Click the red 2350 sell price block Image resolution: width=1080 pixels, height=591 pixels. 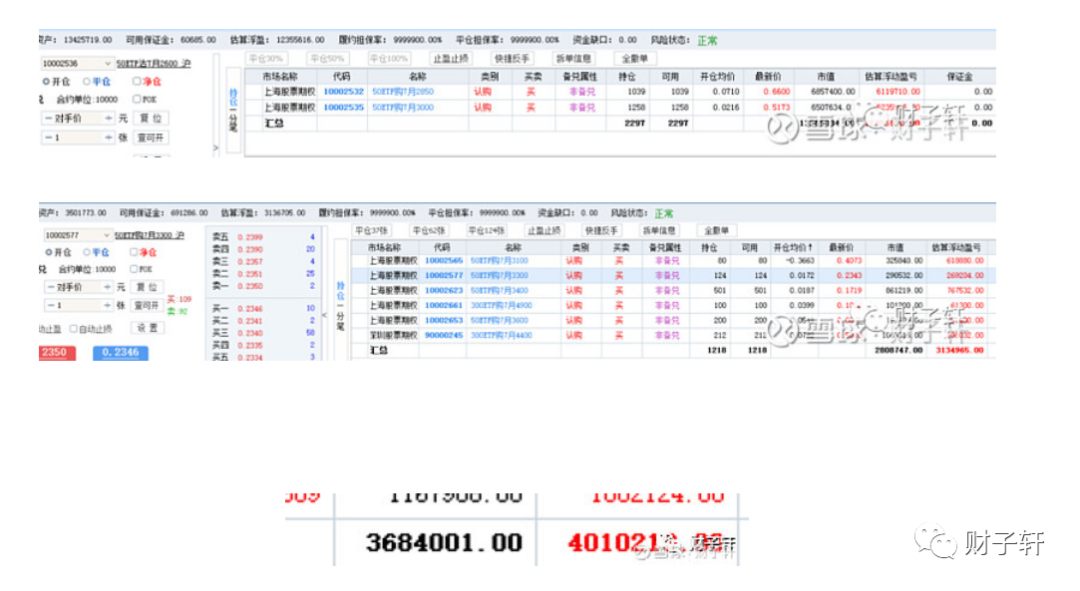[52, 353]
